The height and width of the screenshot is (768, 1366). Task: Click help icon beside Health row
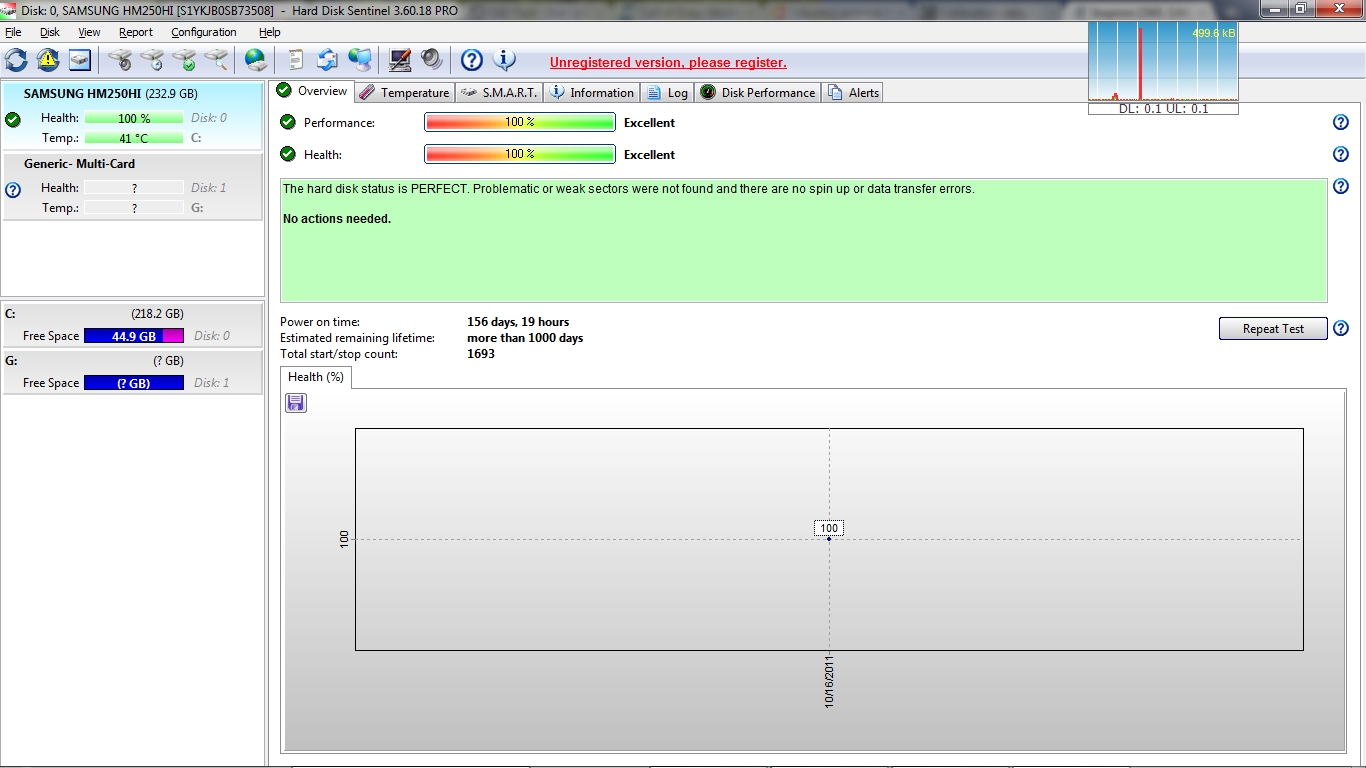[1341, 154]
